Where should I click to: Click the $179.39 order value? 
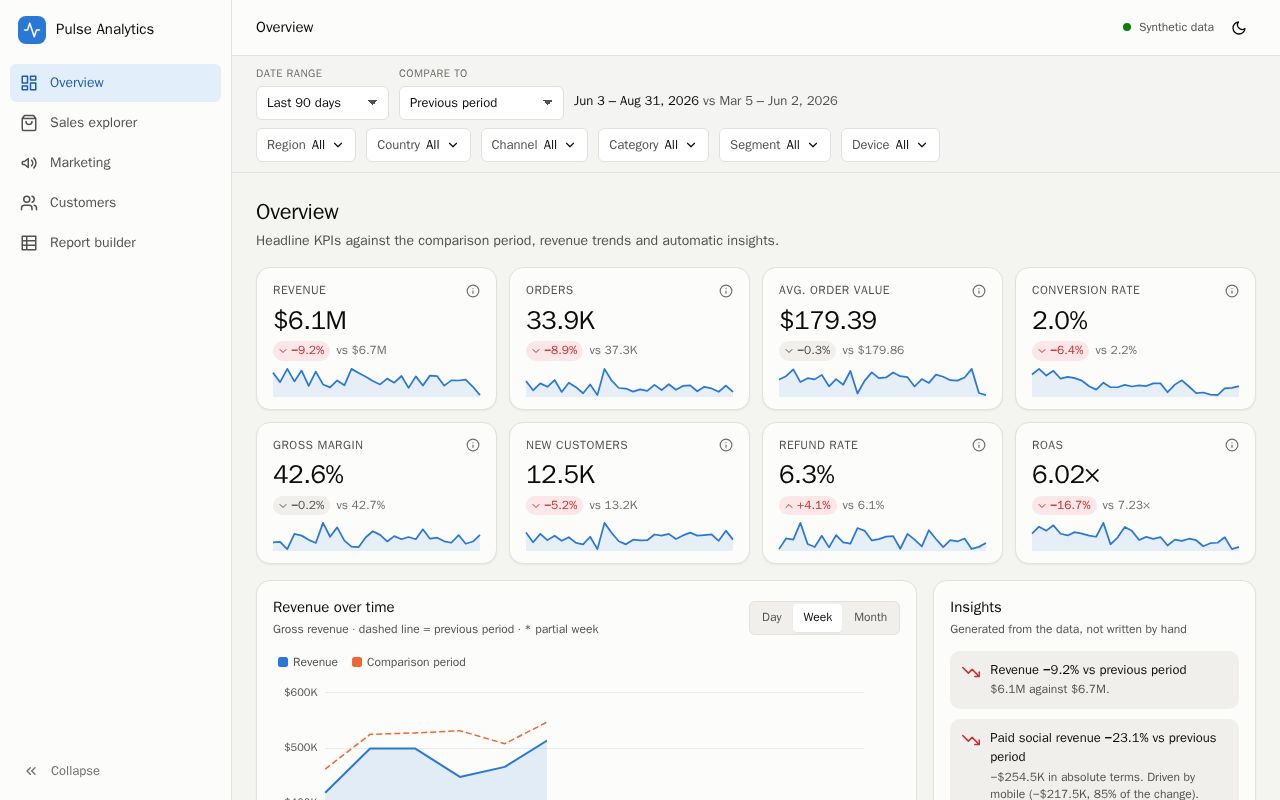828,321
